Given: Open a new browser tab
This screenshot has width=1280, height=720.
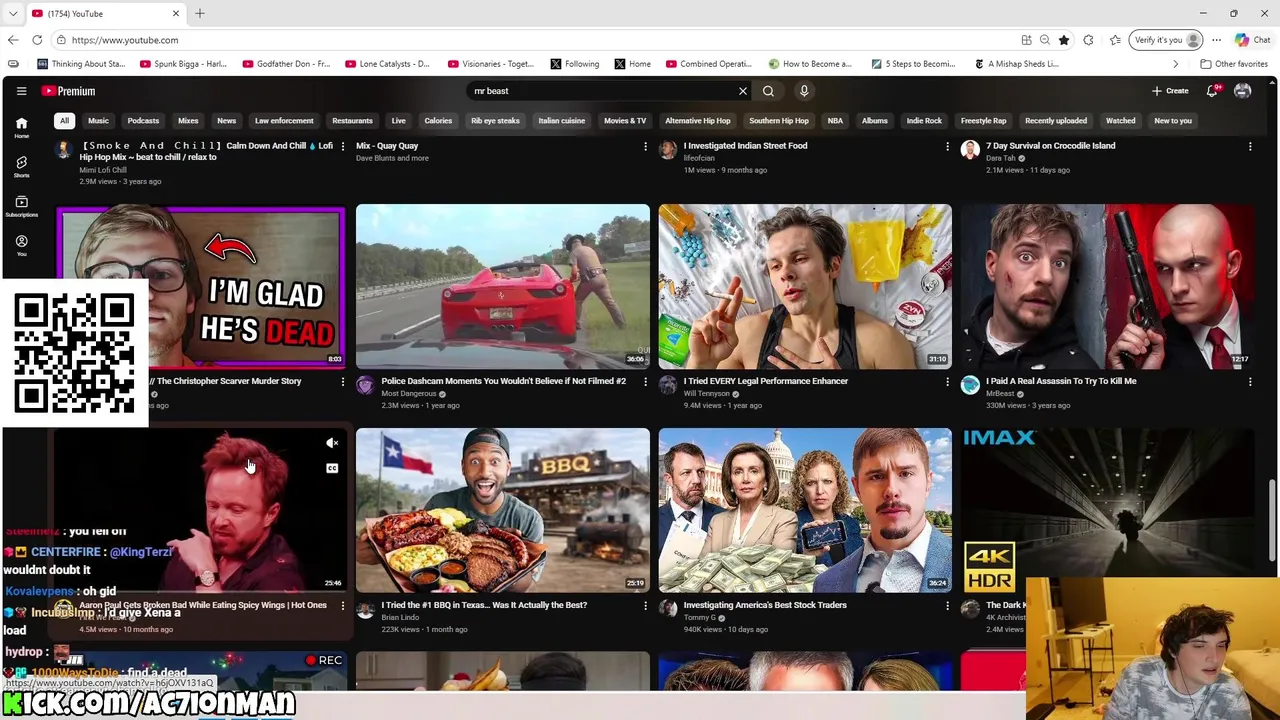Looking at the screenshot, I should point(200,13).
